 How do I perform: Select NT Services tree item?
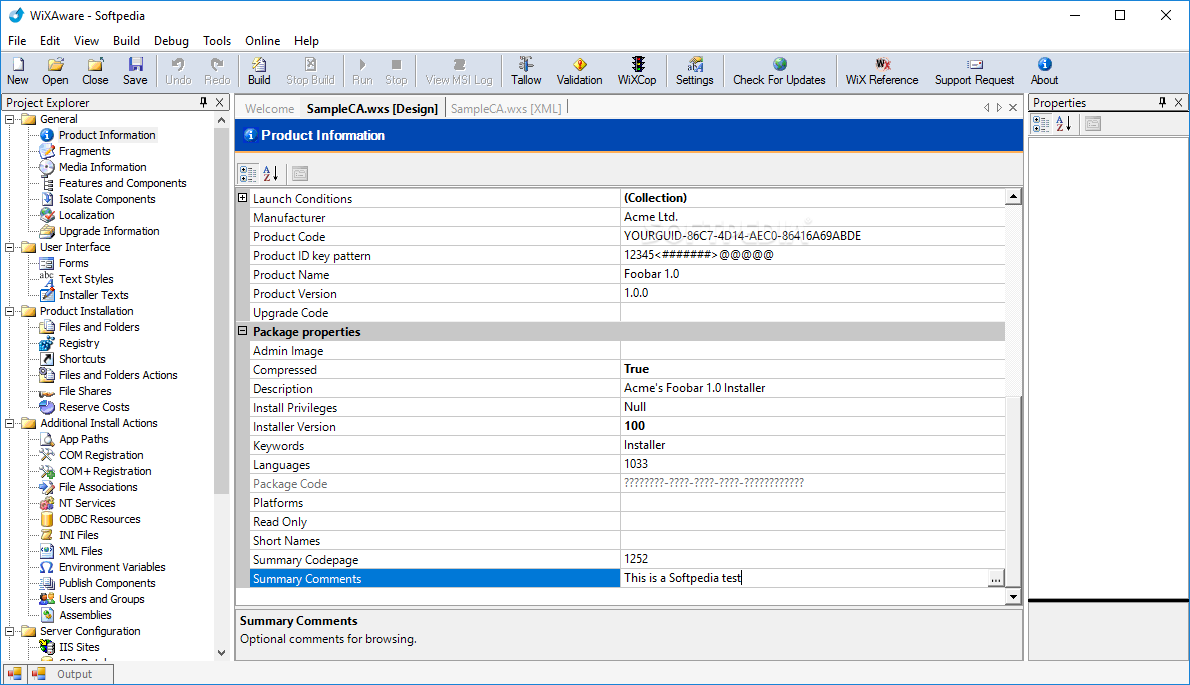click(87, 503)
